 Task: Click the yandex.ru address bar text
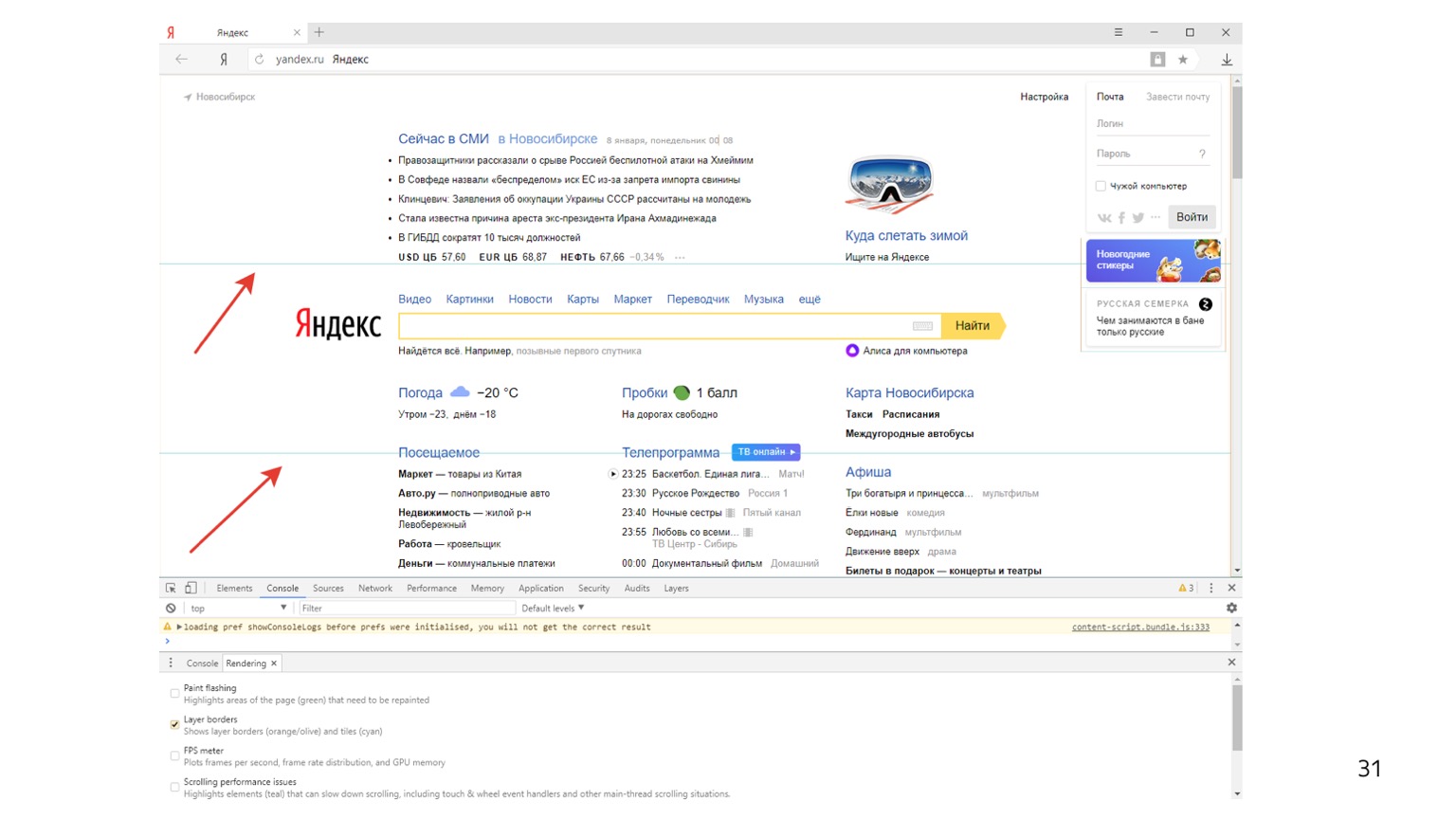click(x=300, y=59)
